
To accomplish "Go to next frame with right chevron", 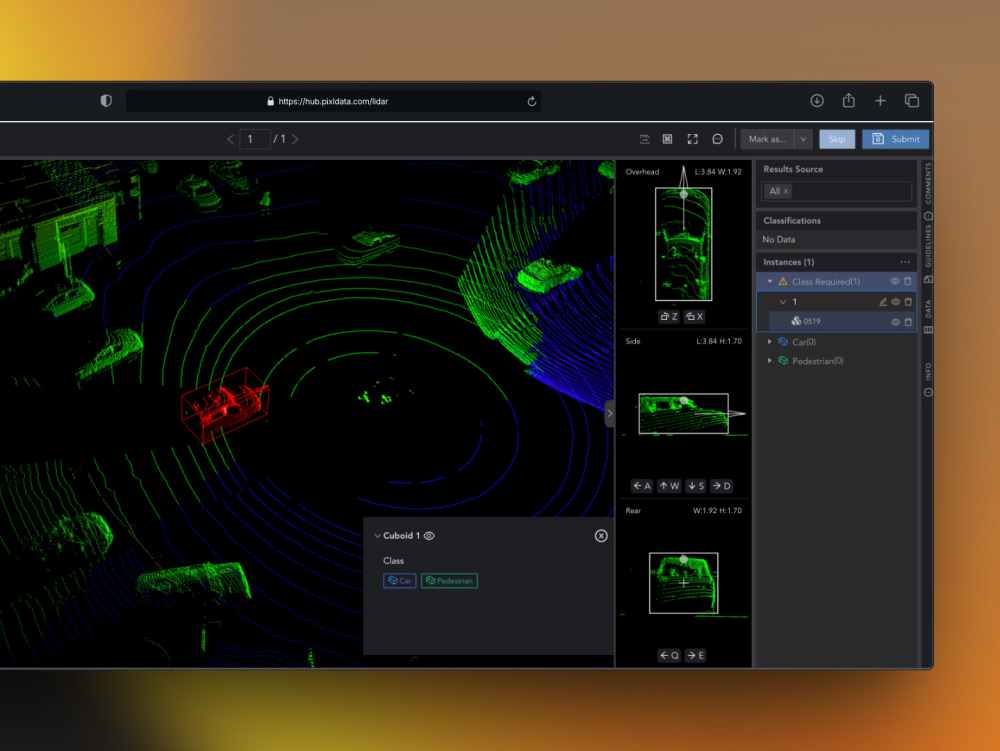I will (x=295, y=139).
